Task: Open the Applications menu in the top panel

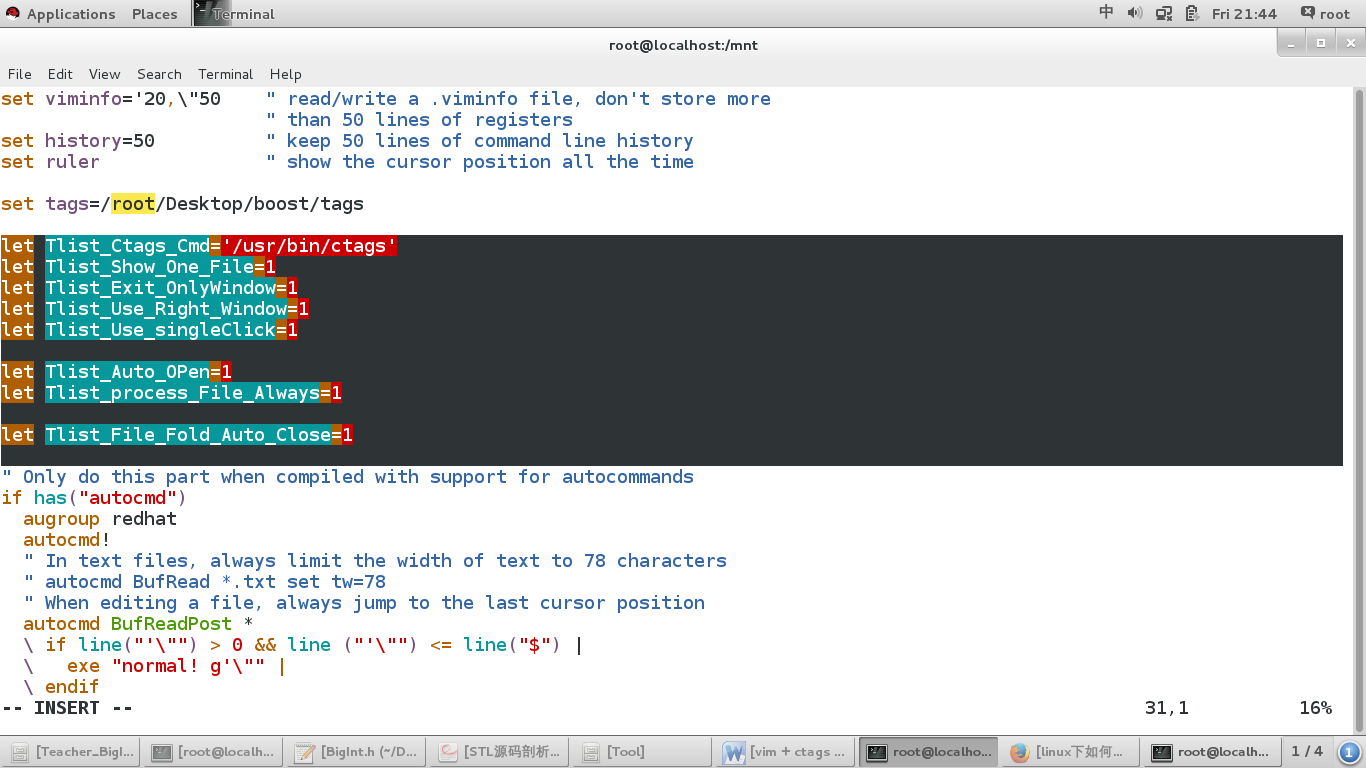Action: [70, 14]
